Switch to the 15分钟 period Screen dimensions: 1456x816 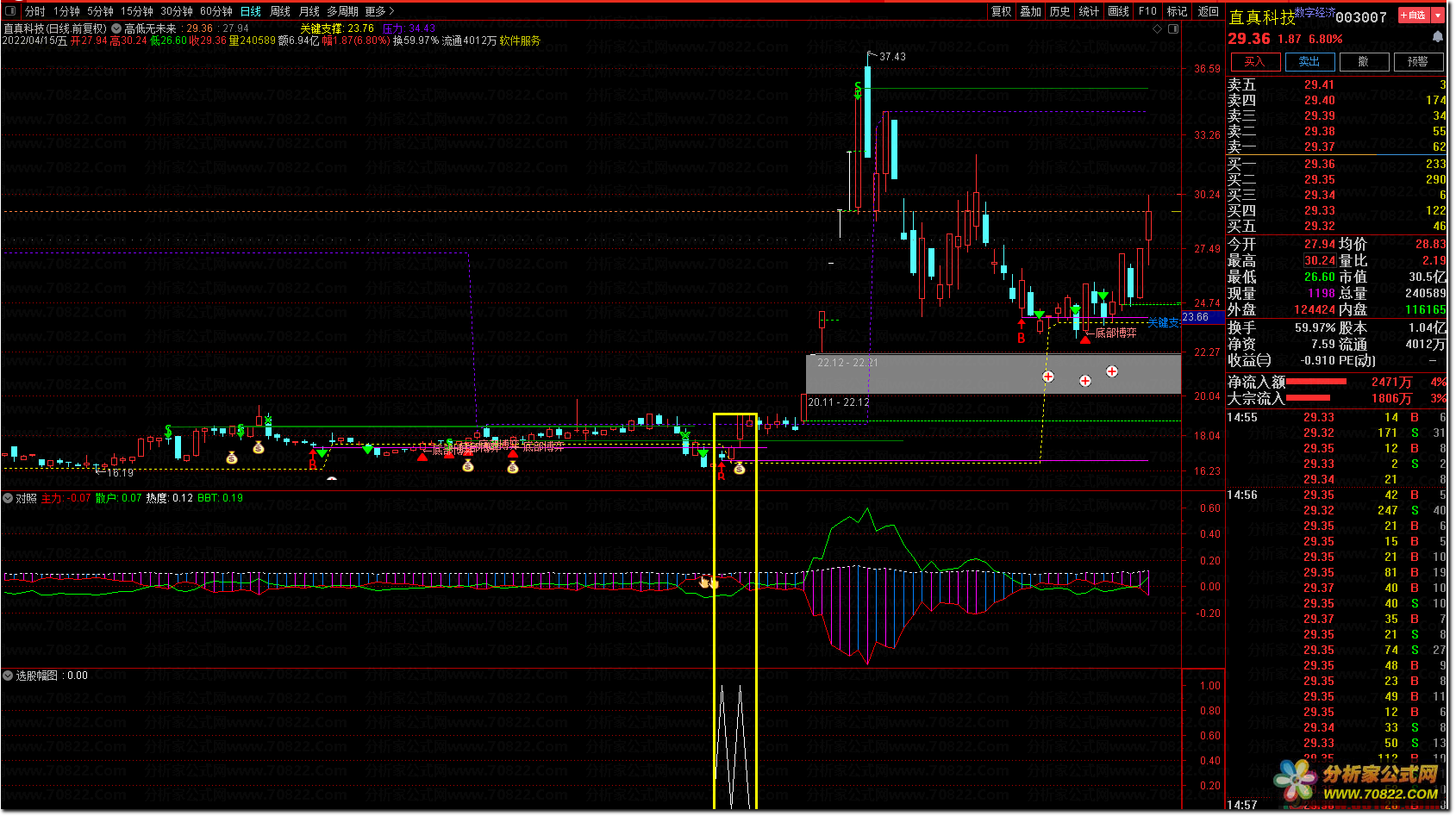[136, 11]
